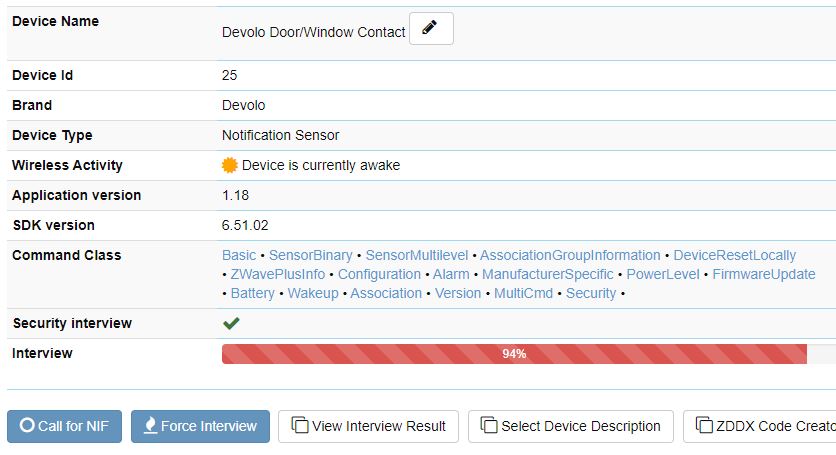Open the SensorBinary command class
The width and height of the screenshot is (836, 455).
tap(310, 256)
